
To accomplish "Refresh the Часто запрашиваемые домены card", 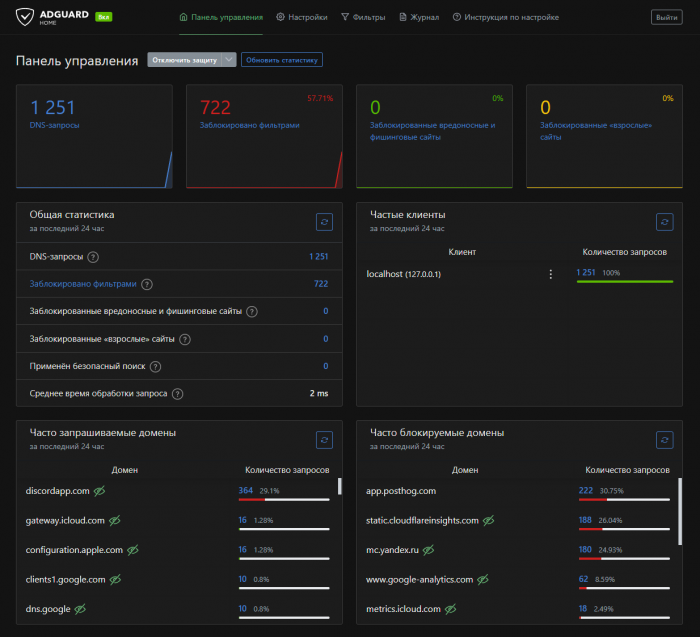I will click(x=324, y=439).
